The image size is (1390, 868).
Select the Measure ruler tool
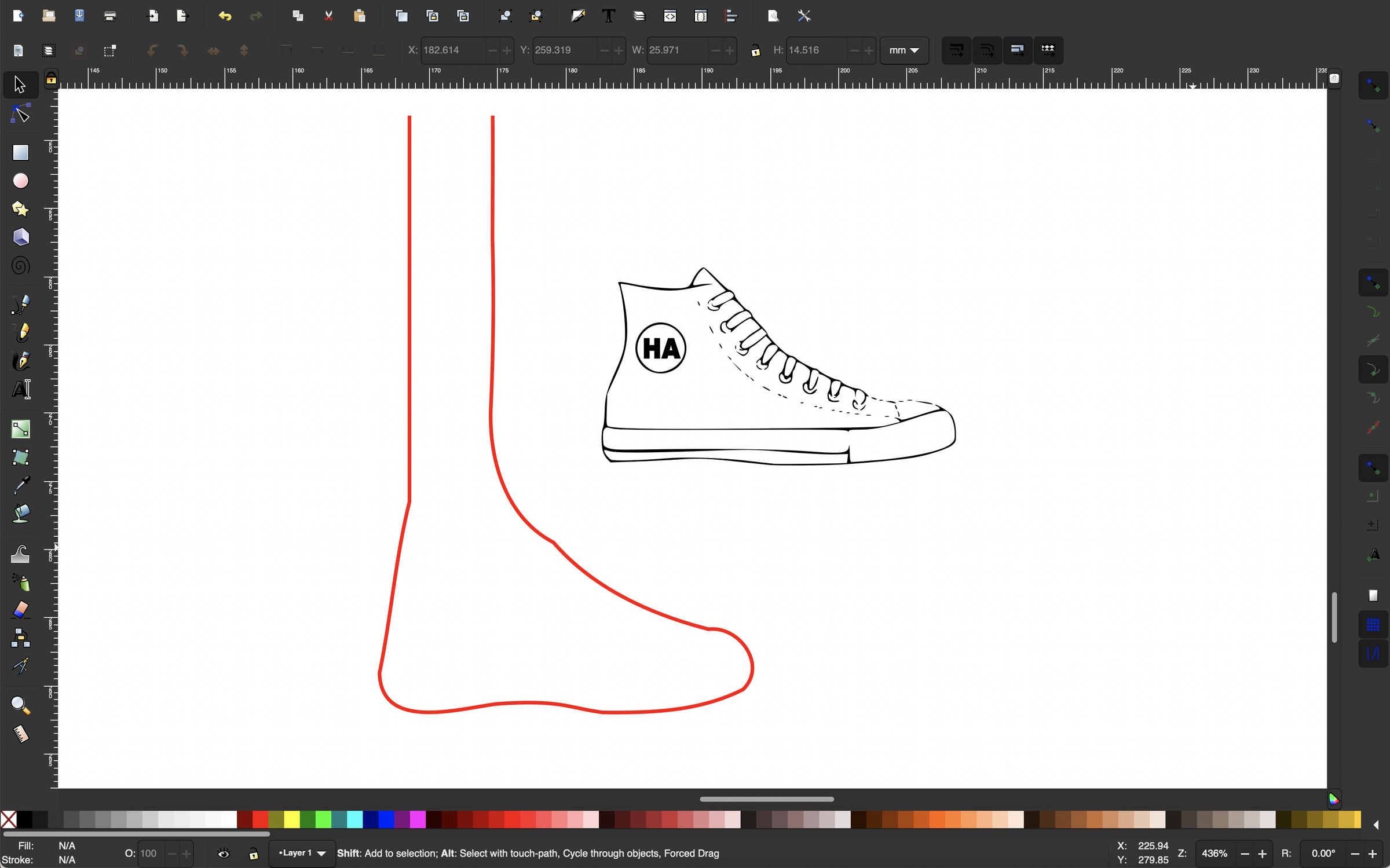(21, 734)
